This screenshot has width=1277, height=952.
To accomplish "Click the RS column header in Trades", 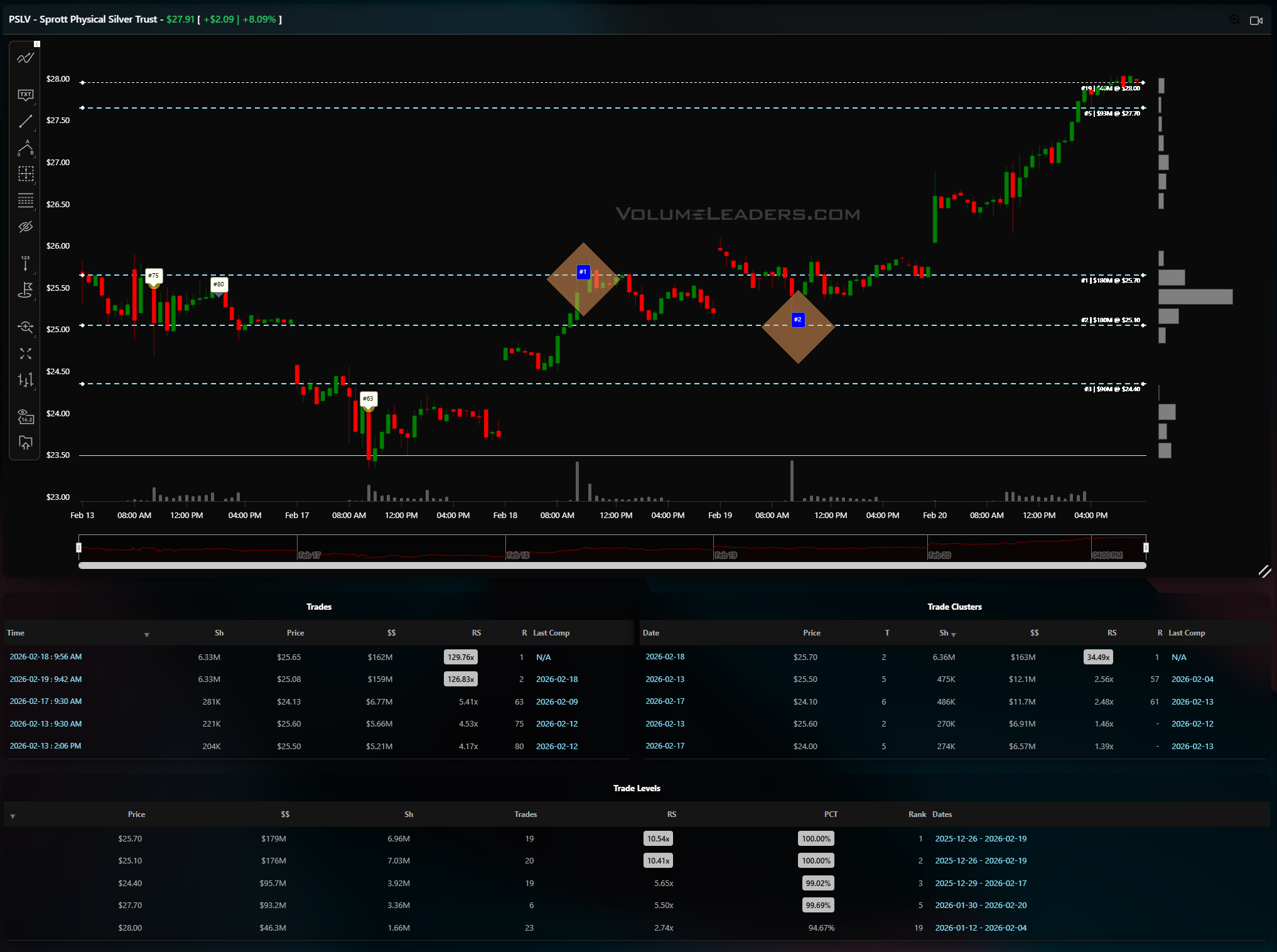I will pos(476,633).
